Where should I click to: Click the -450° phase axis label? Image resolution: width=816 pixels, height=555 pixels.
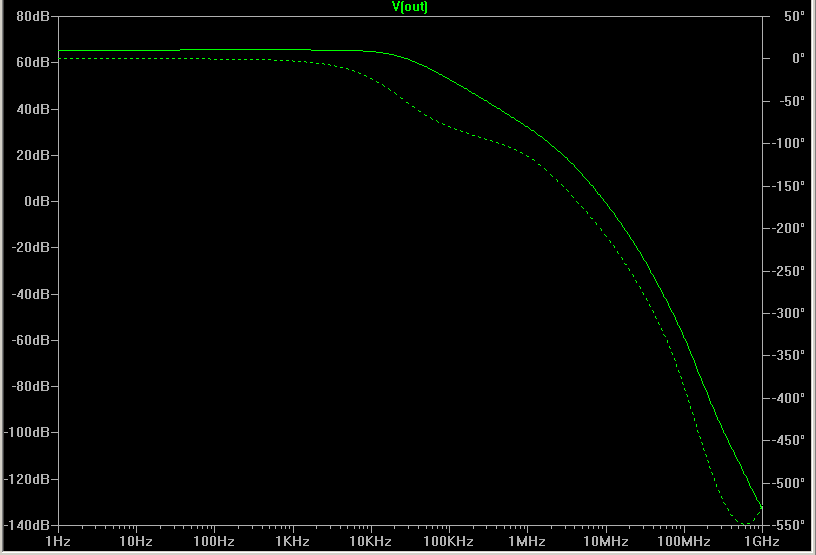[788, 440]
